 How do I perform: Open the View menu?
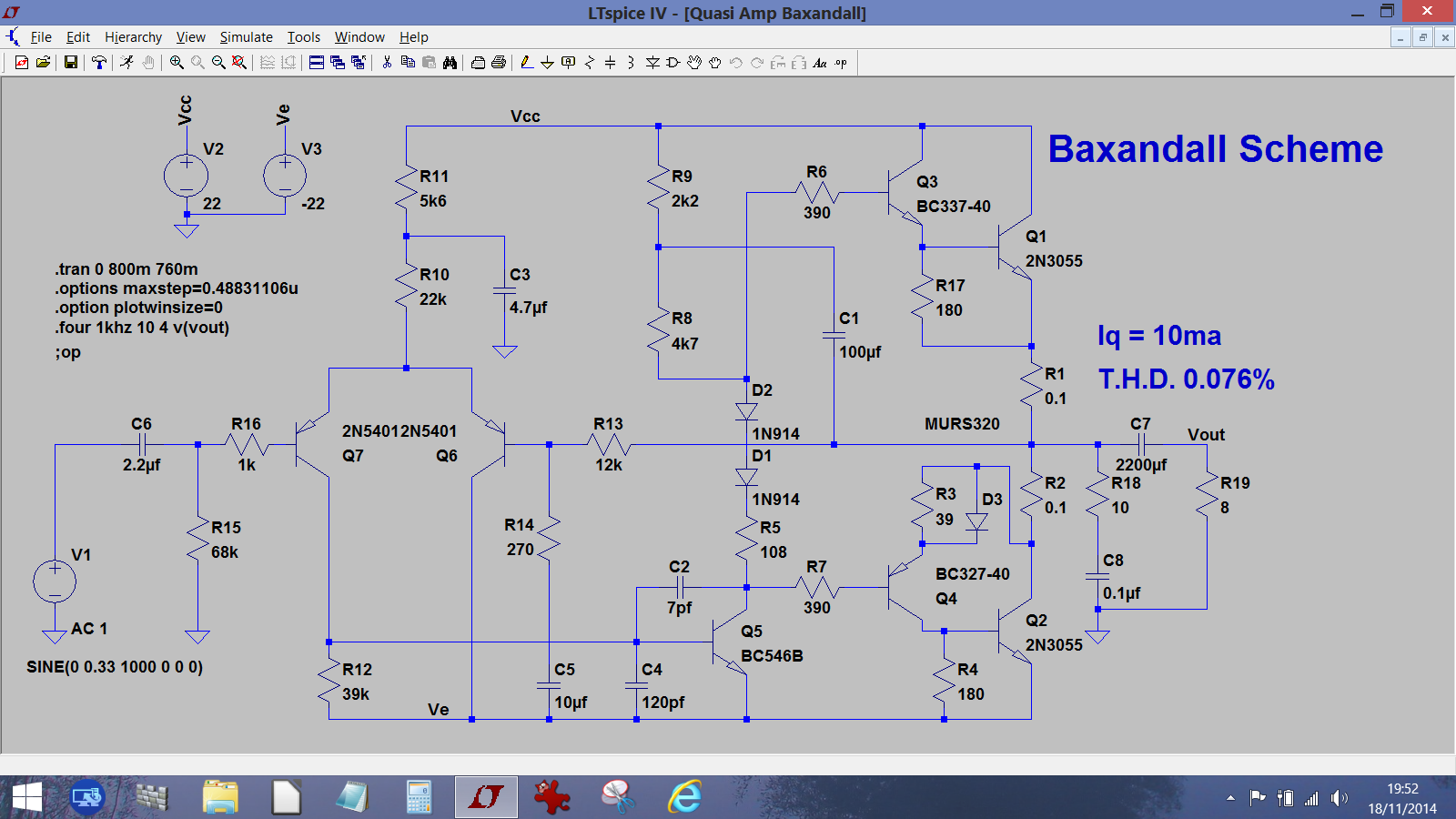pyautogui.click(x=190, y=37)
